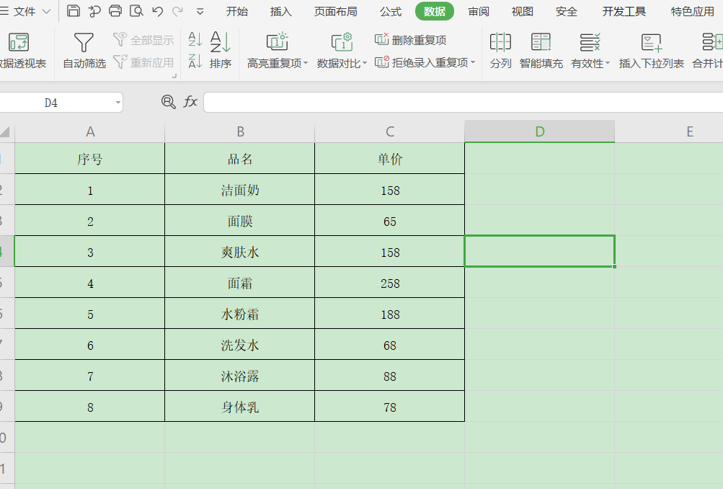Click Insert Dropdown List (插入下拉列表) button
723x489 pixels.
(651, 50)
